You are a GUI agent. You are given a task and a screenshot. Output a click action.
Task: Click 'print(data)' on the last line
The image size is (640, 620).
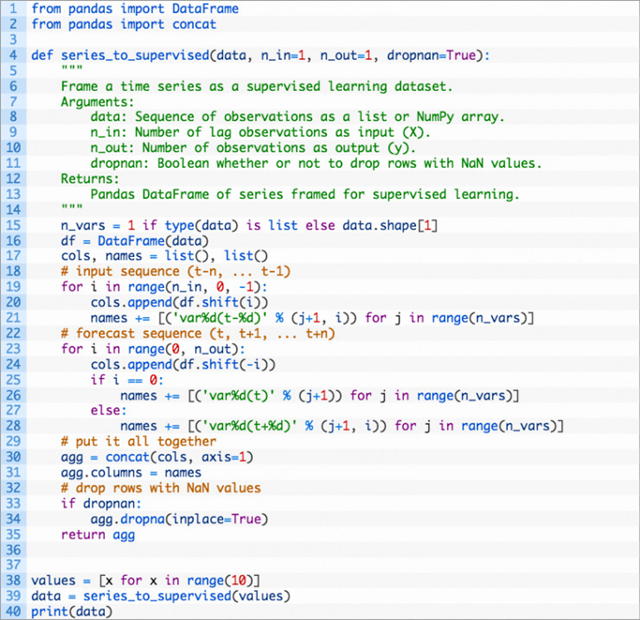pyautogui.click(x=72, y=612)
